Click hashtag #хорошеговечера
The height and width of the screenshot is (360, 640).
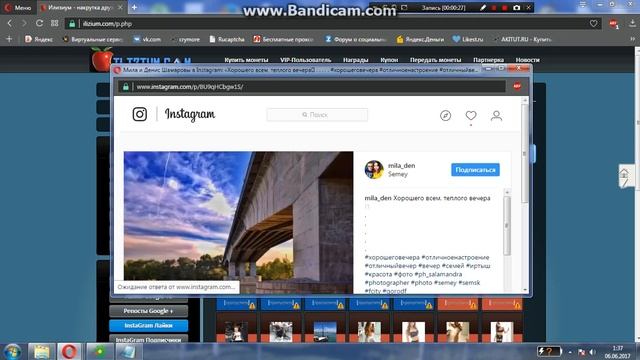(392, 258)
